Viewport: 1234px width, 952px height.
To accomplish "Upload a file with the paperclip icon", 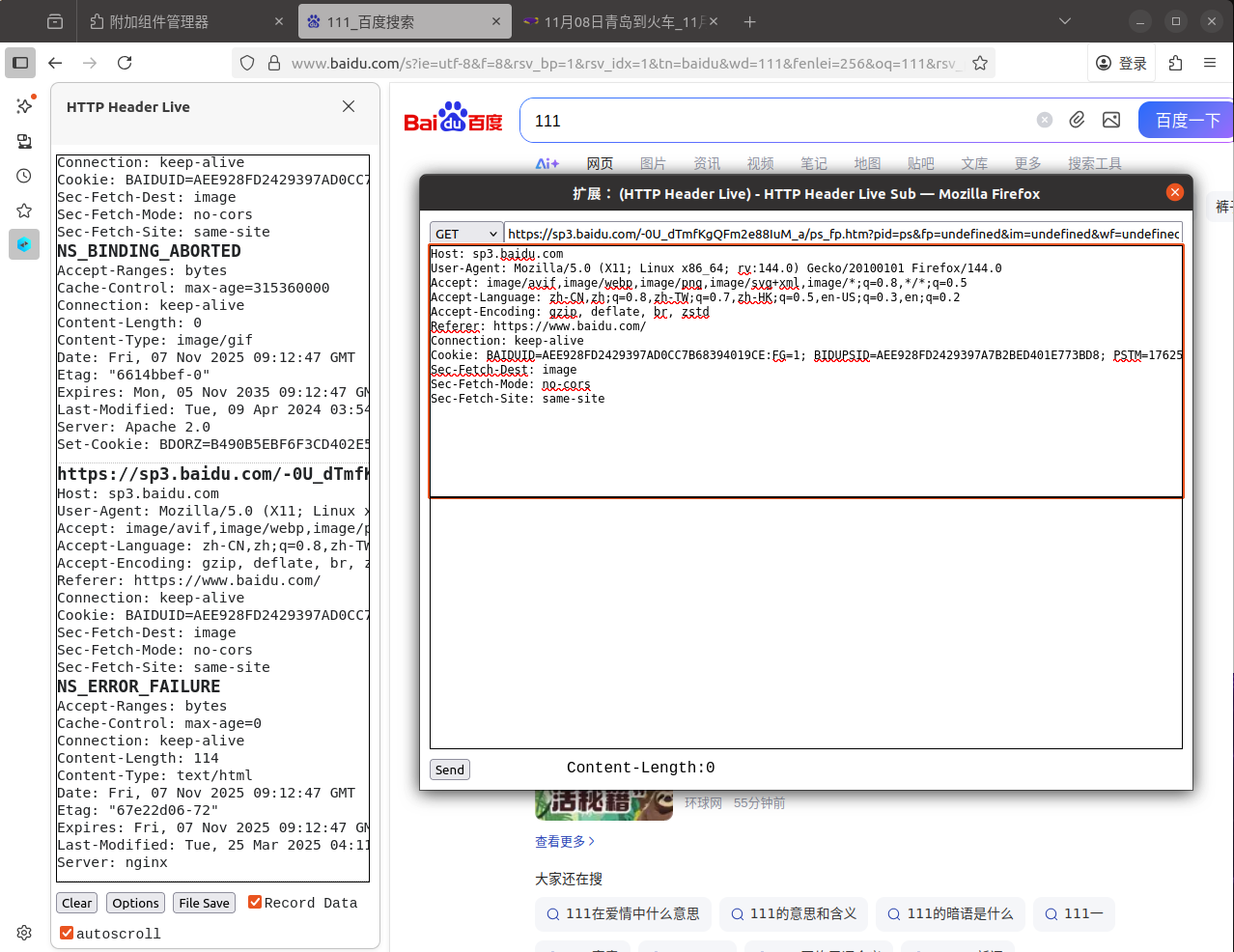I will (x=1078, y=120).
